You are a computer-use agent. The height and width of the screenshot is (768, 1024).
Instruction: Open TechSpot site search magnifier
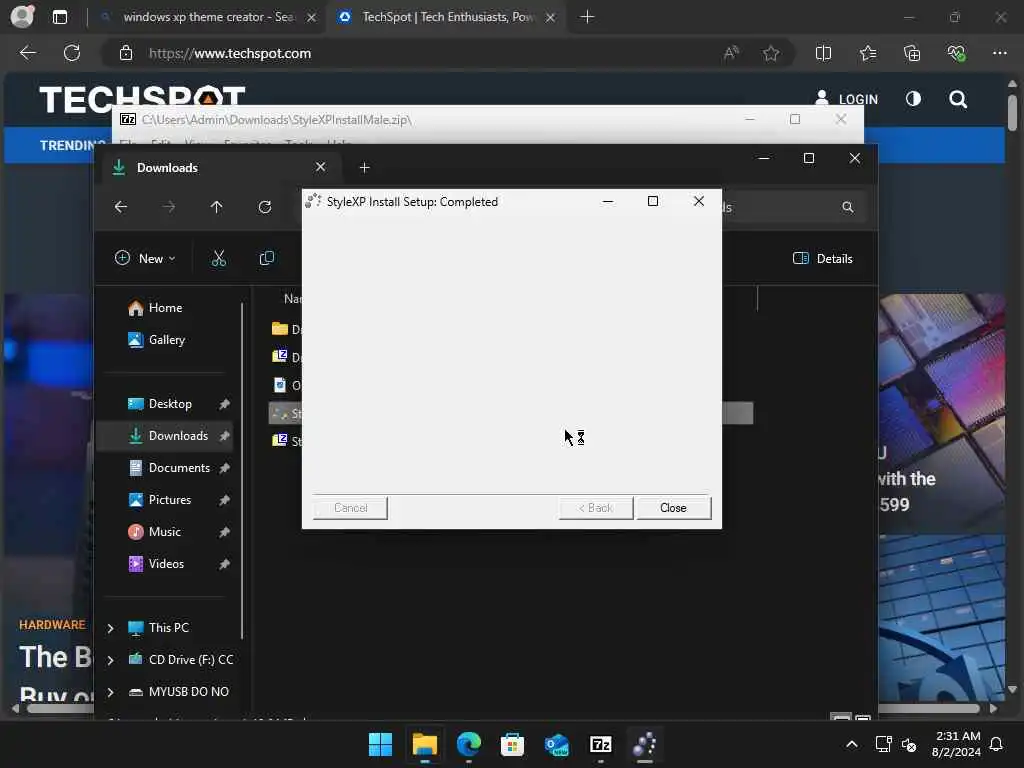click(x=958, y=99)
